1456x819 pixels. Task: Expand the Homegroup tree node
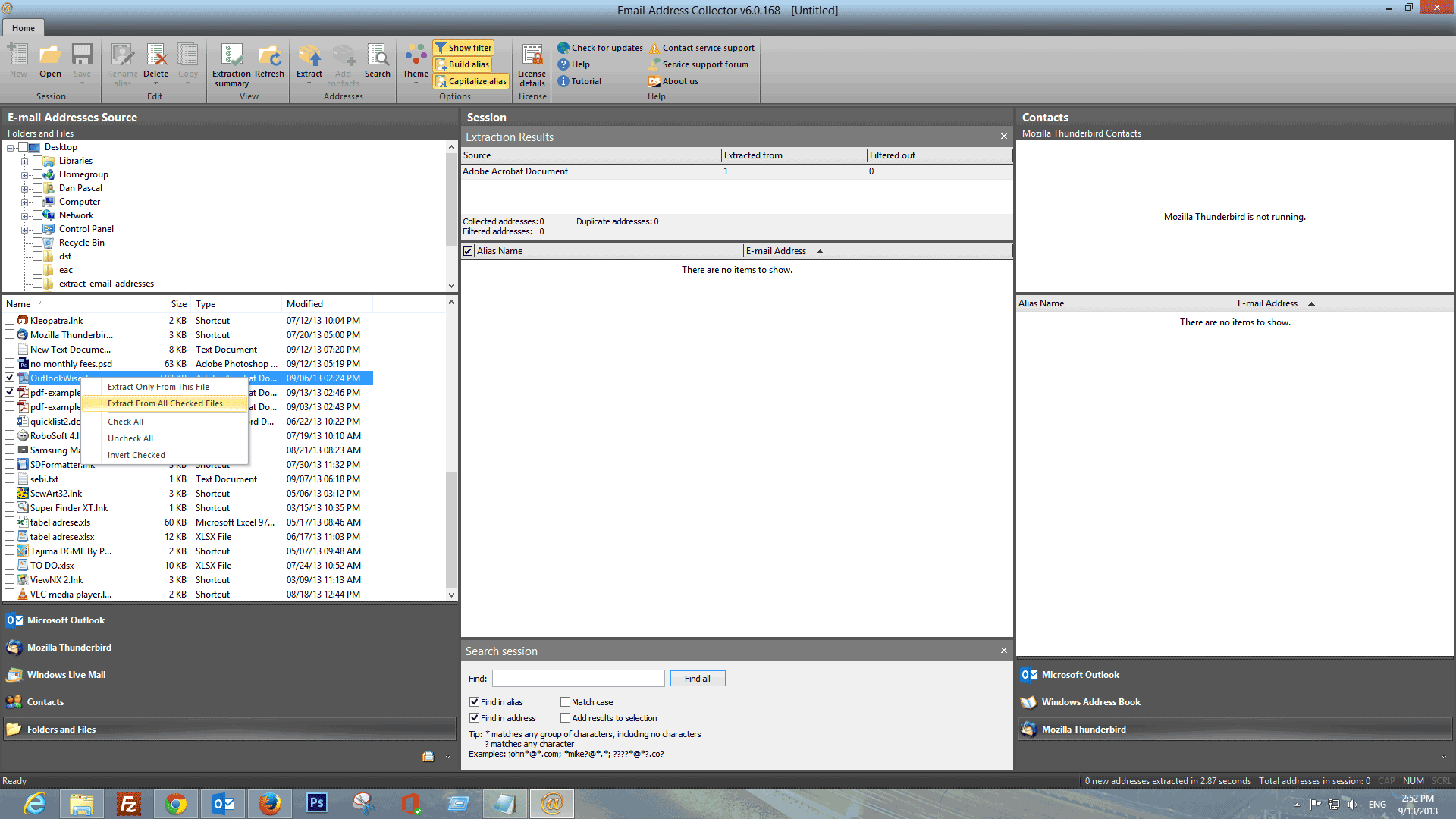click(x=24, y=175)
